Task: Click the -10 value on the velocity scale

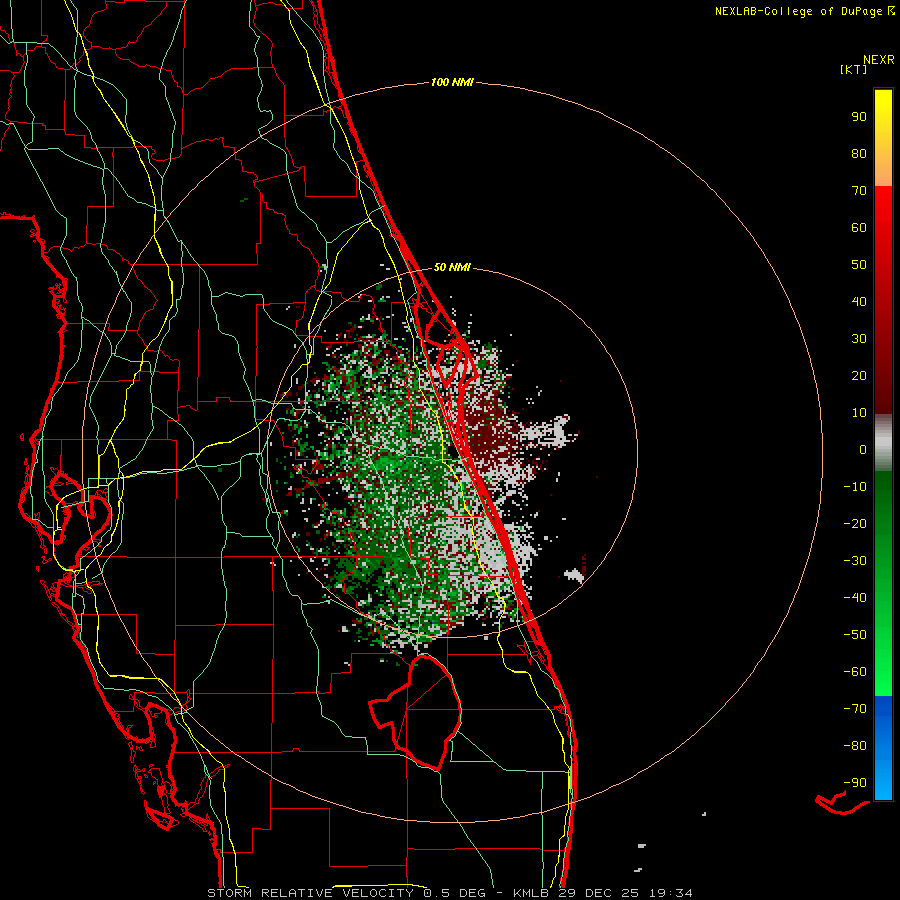Action: 855,487
